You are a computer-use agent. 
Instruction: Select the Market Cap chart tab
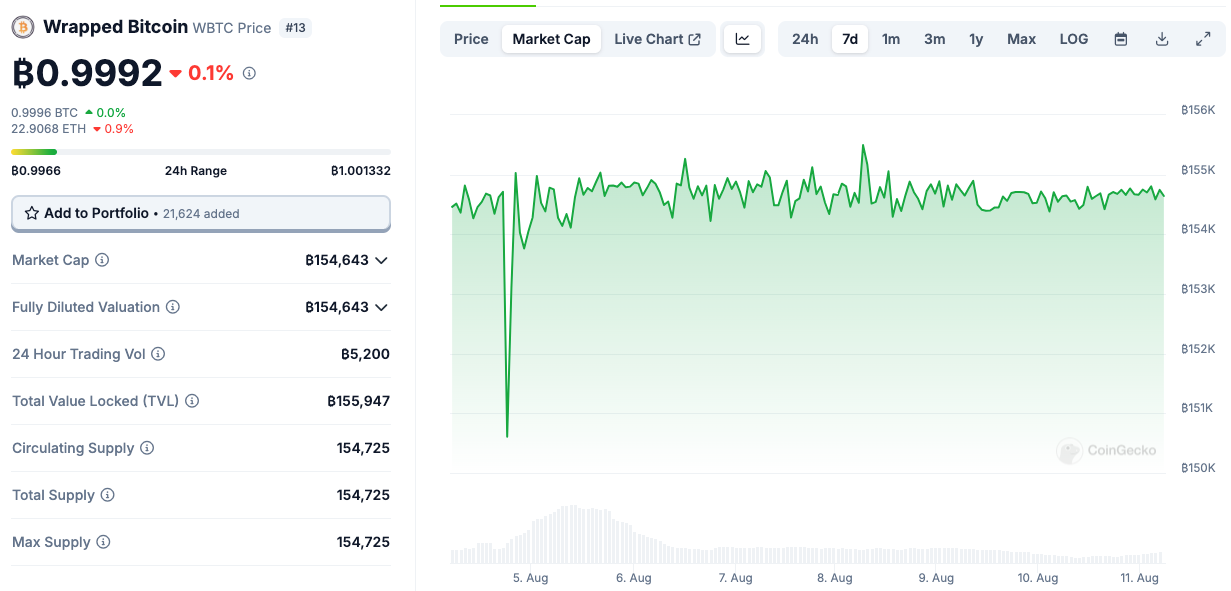coord(551,39)
